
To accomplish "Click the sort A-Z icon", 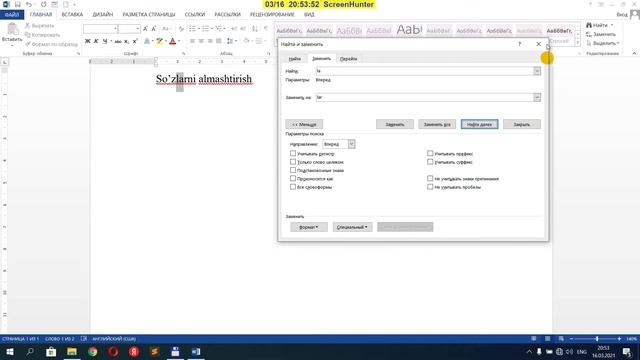I will (255, 29).
